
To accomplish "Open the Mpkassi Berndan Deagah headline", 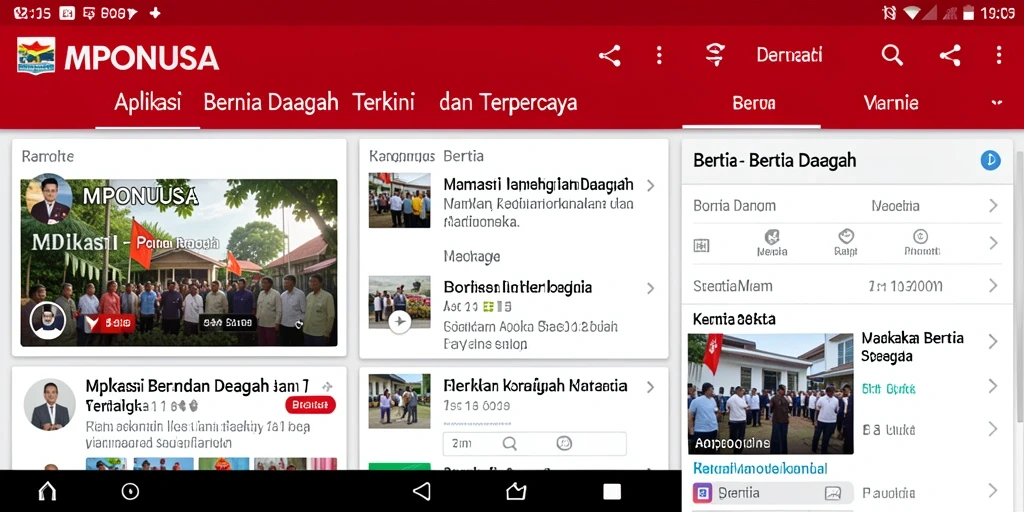I will point(197,395).
